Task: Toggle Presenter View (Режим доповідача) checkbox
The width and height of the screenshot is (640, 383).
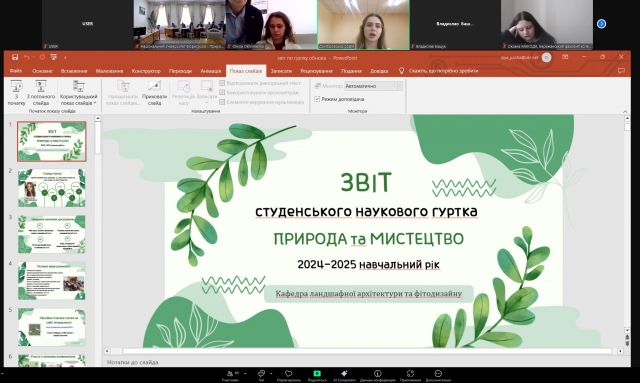Action: 317,99
